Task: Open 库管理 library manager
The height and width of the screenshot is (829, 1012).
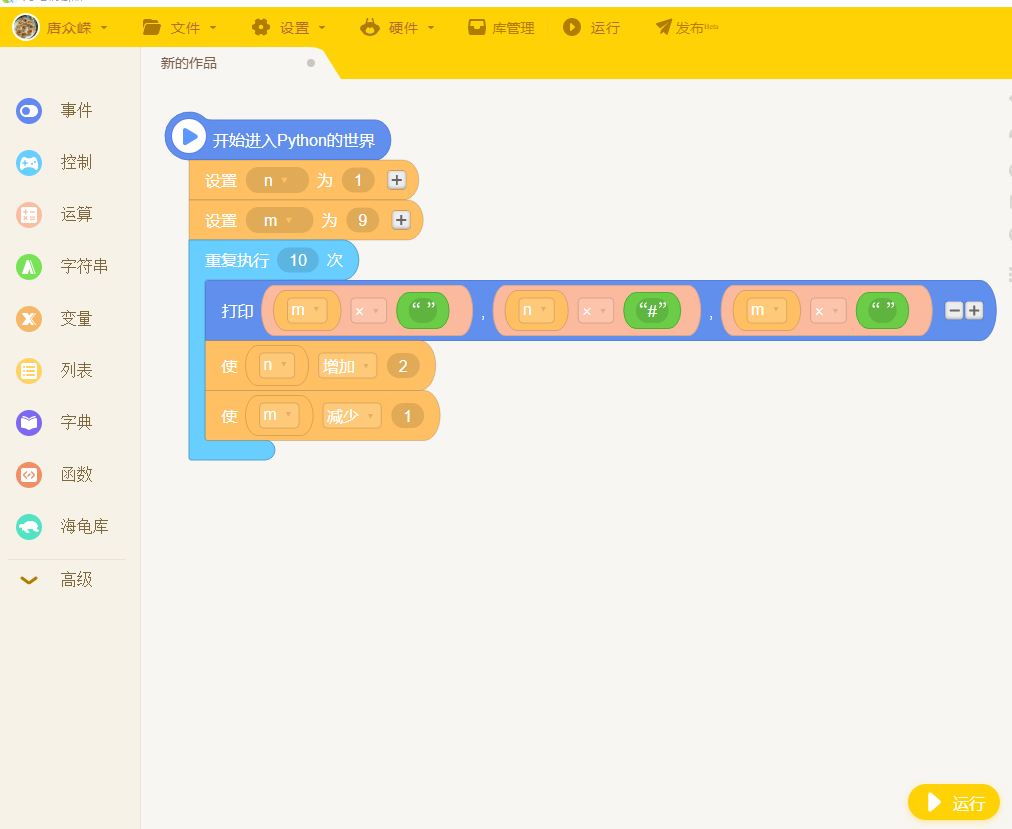Action: [x=501, y=28]
